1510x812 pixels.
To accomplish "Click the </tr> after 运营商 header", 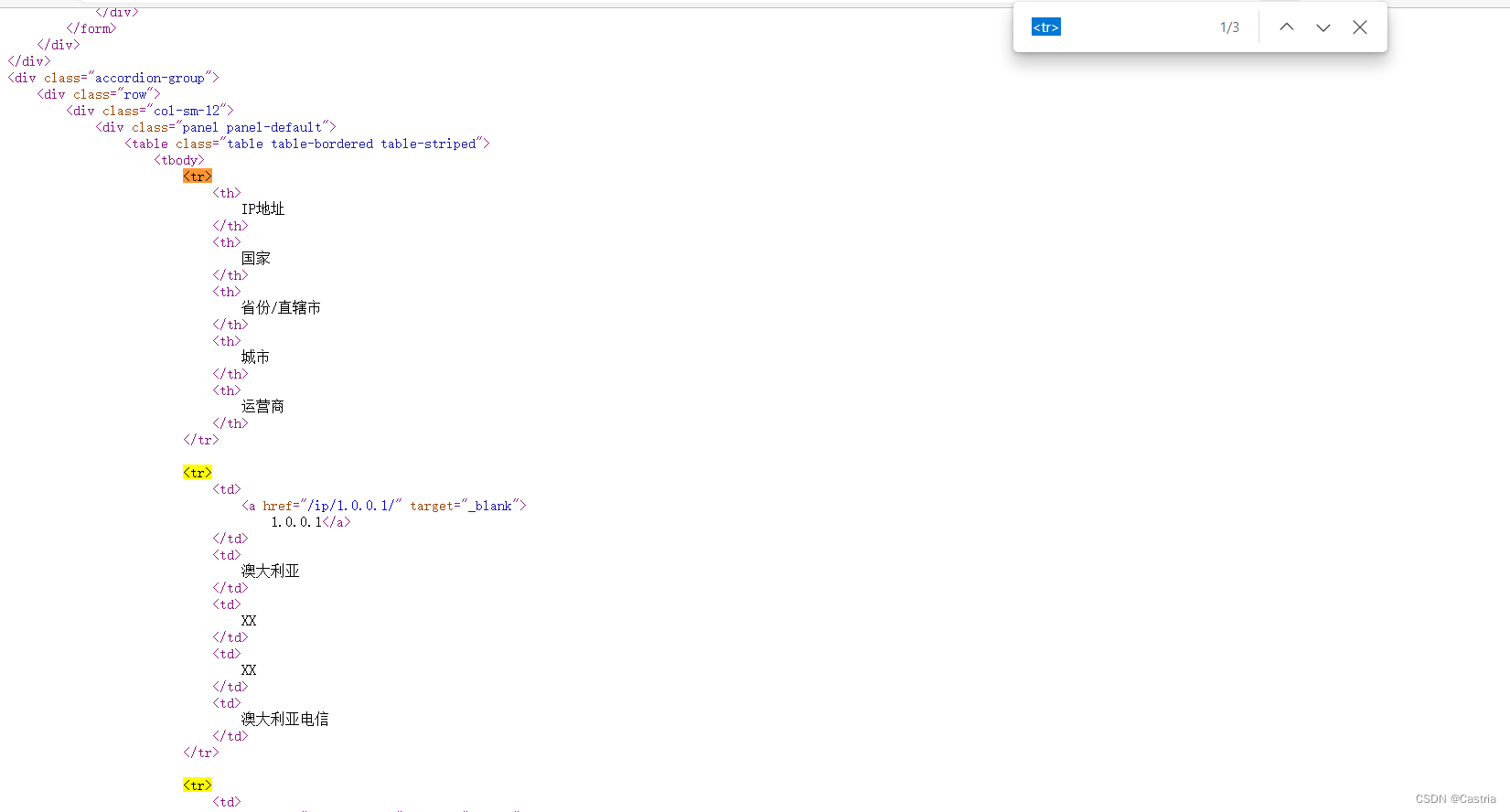I will tap(201, 440).
